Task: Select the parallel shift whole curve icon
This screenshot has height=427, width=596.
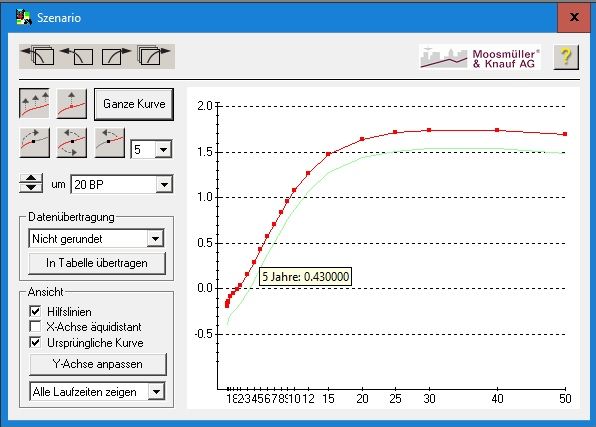Action: (35, 104)
